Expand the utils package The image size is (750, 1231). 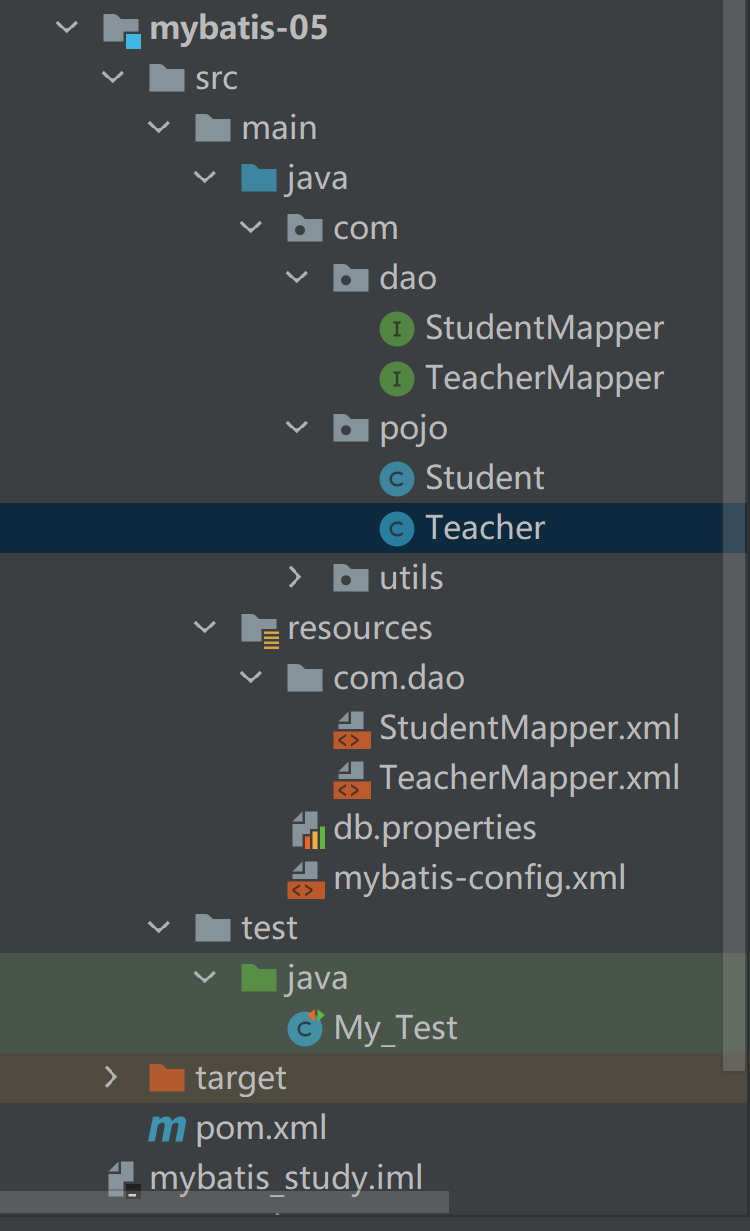[x=295, y=578]
